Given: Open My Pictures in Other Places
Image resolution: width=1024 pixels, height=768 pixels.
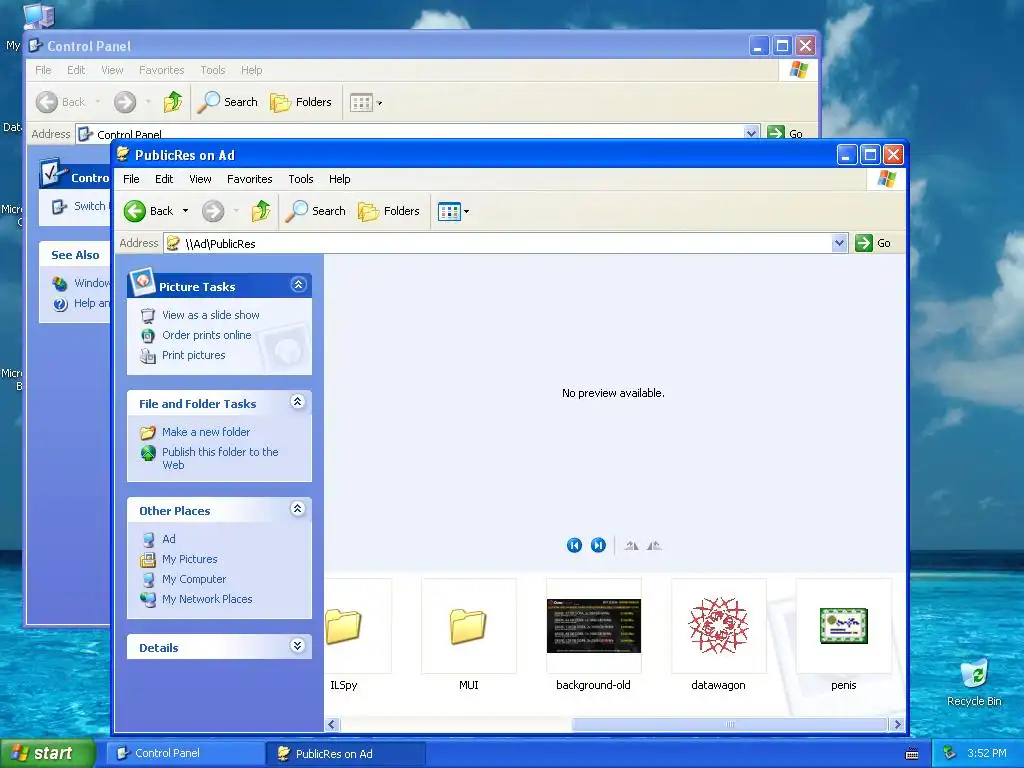Looking at the screenshot, I should (189, 559).
